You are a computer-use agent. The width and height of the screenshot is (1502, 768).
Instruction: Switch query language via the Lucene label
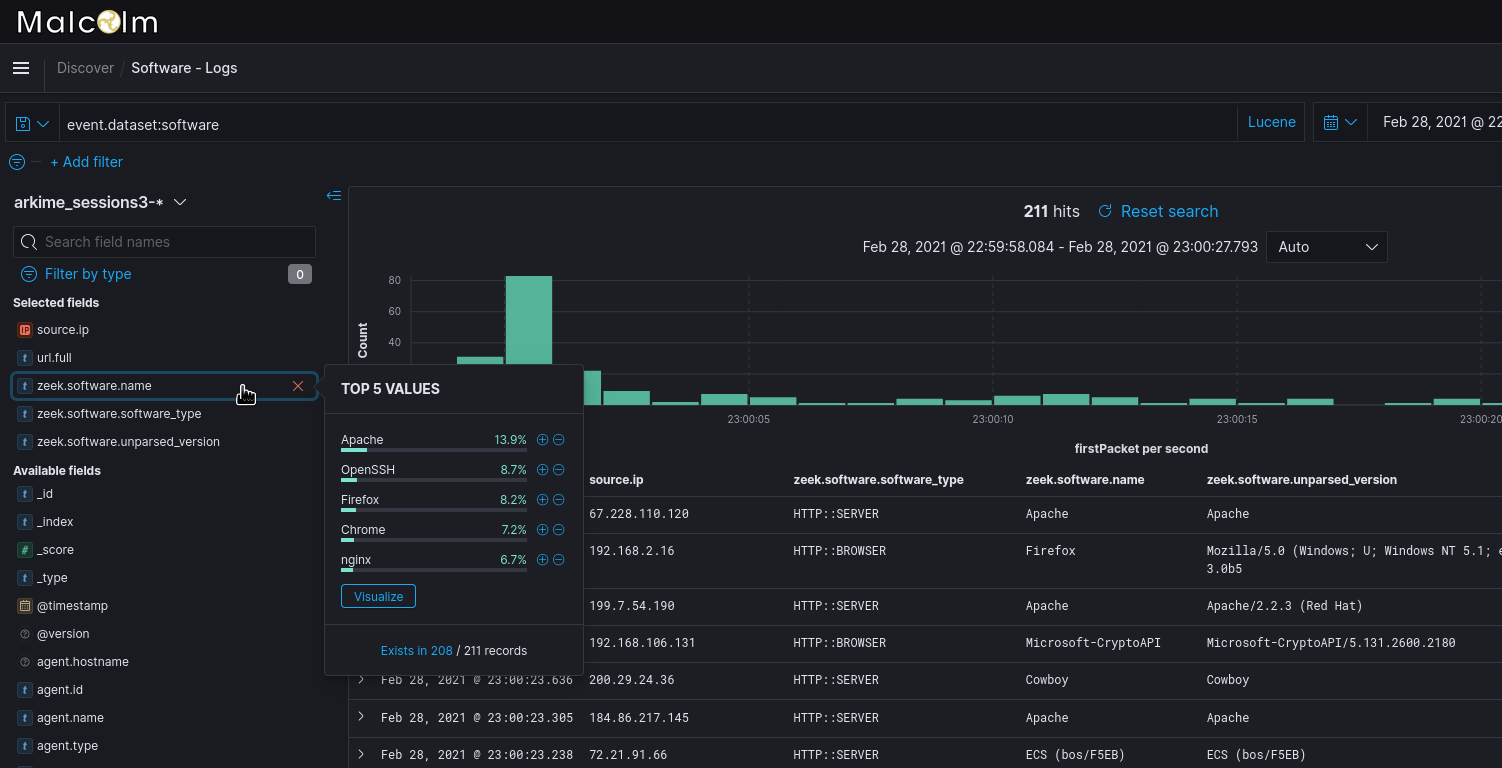[x=1271, y=121]
